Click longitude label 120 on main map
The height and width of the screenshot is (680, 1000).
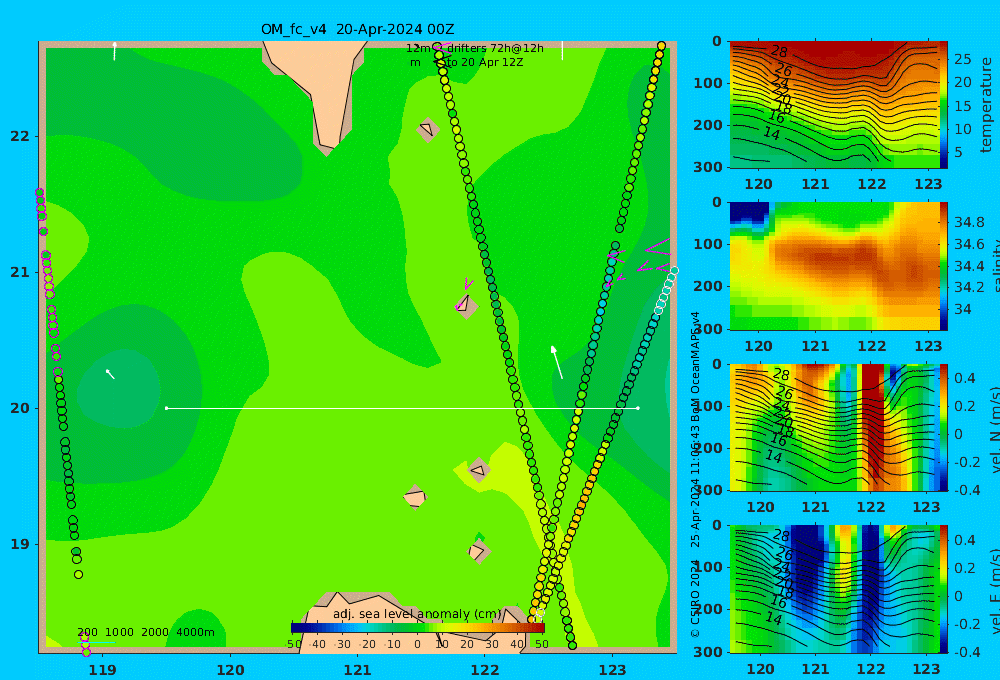coord(230,670)
